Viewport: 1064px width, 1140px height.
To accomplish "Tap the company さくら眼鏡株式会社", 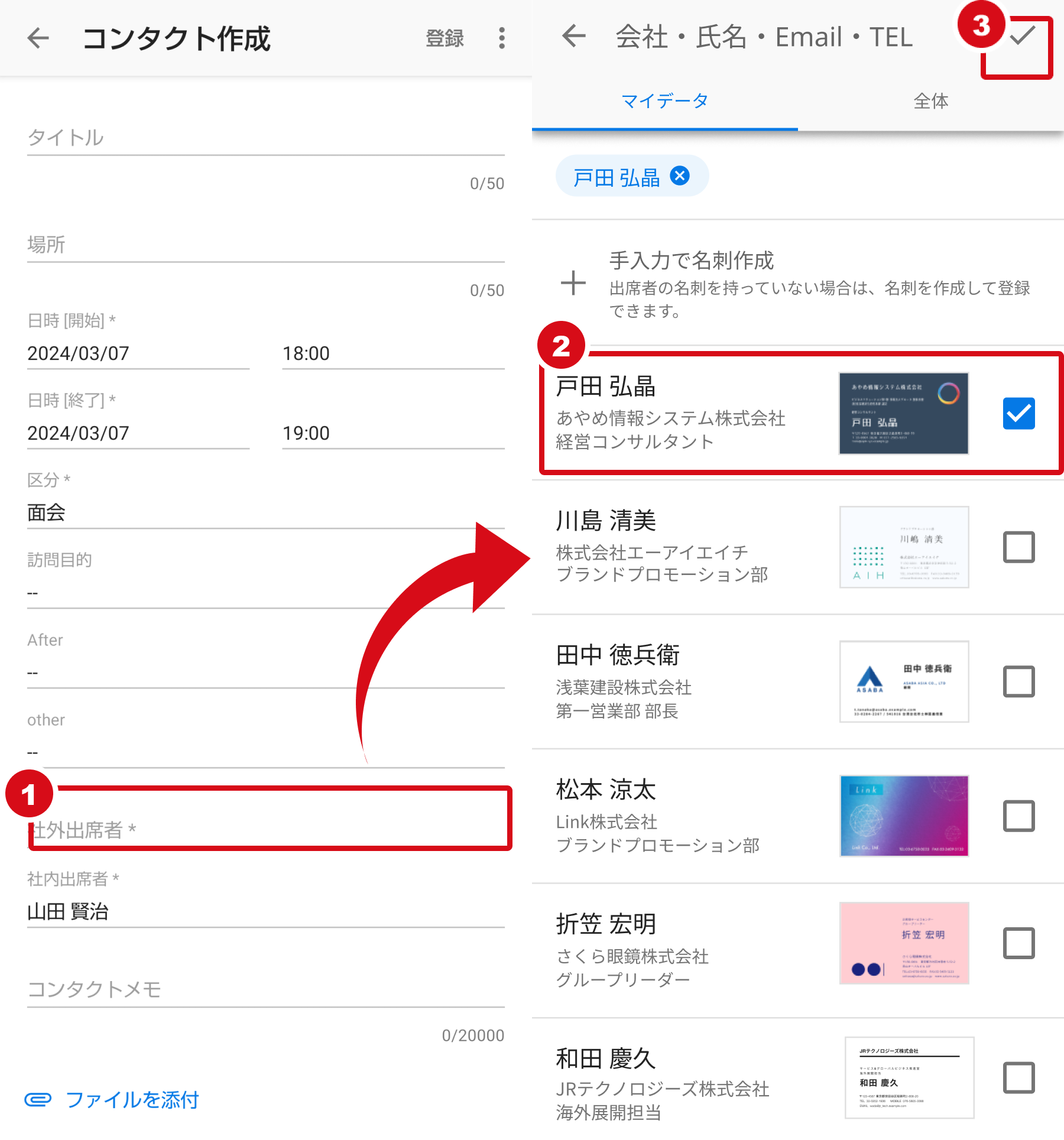I will (x=632, y=956).
